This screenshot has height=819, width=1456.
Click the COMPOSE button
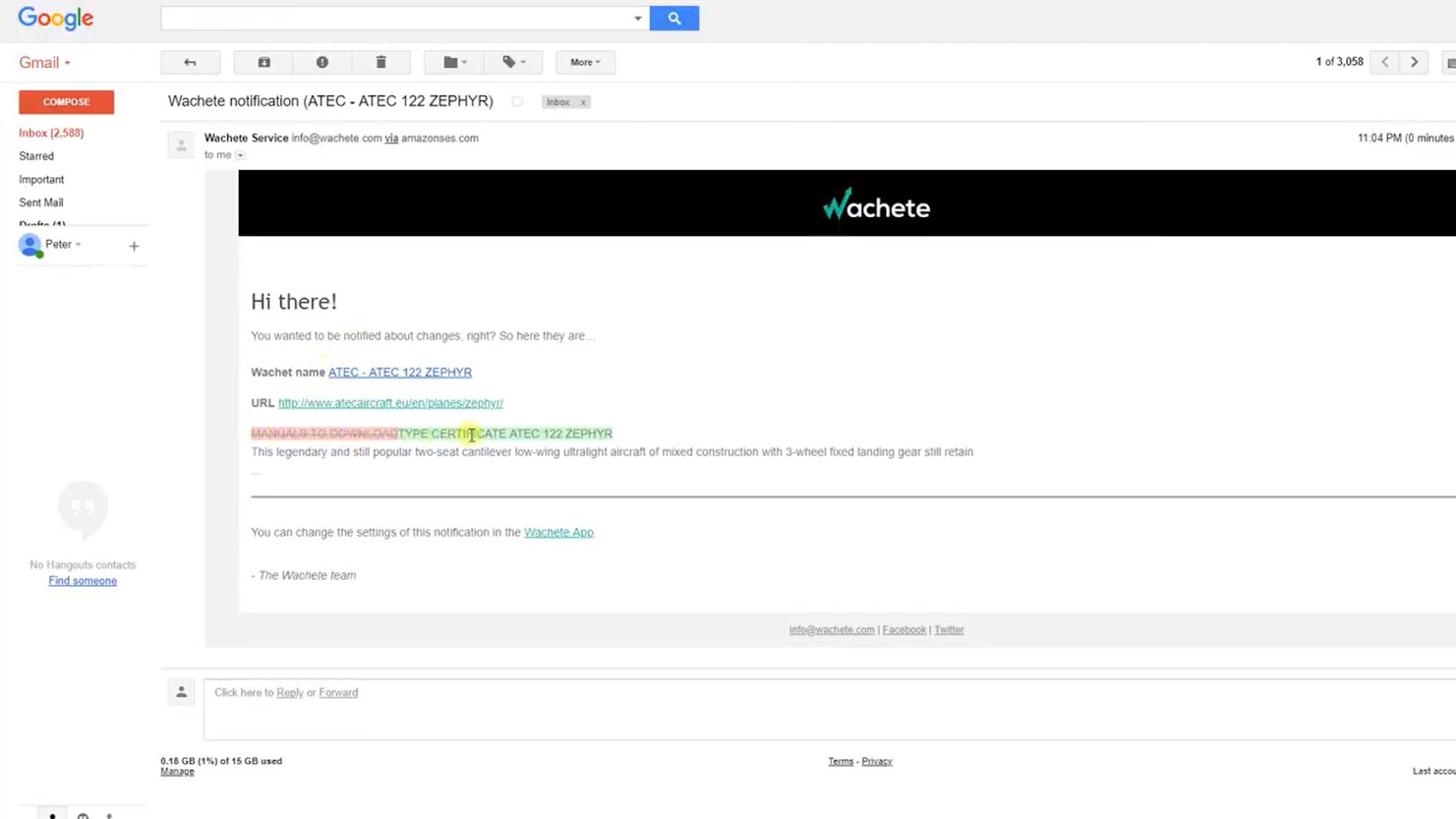[66, 102]
